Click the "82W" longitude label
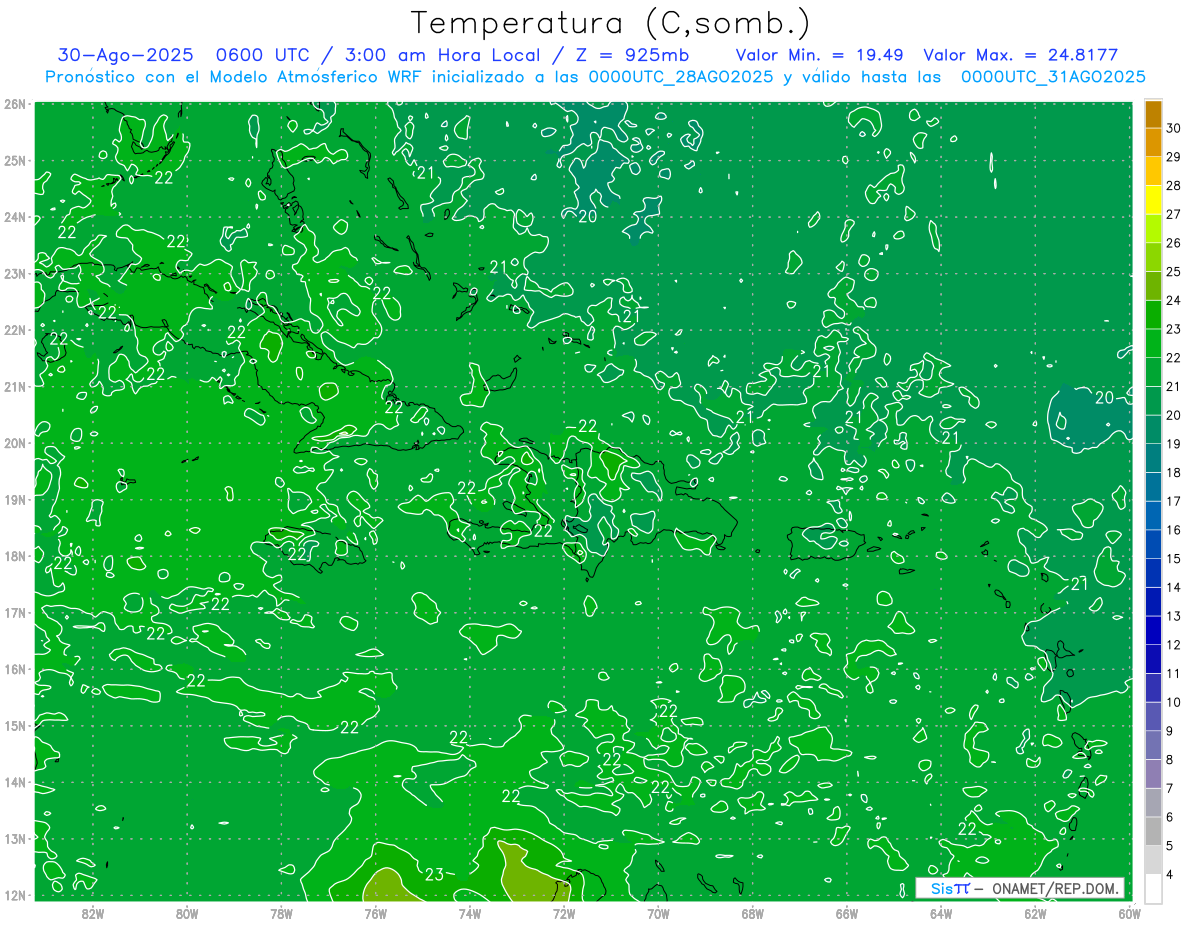This screenshot has height=927, width=1200. coord(93,913)
